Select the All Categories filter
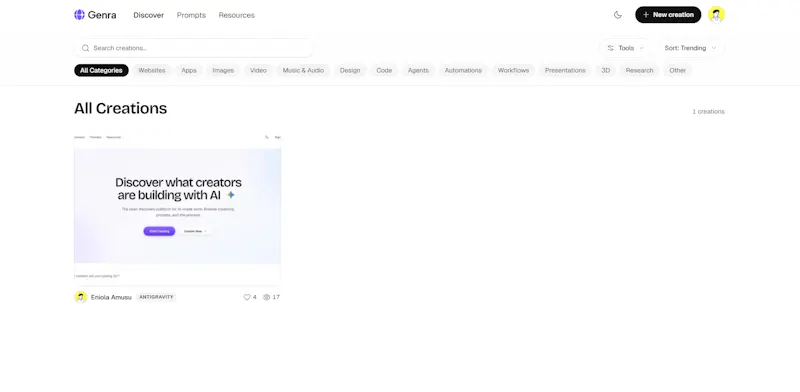This screenshot has width=800, height=392. coord(101,70)
